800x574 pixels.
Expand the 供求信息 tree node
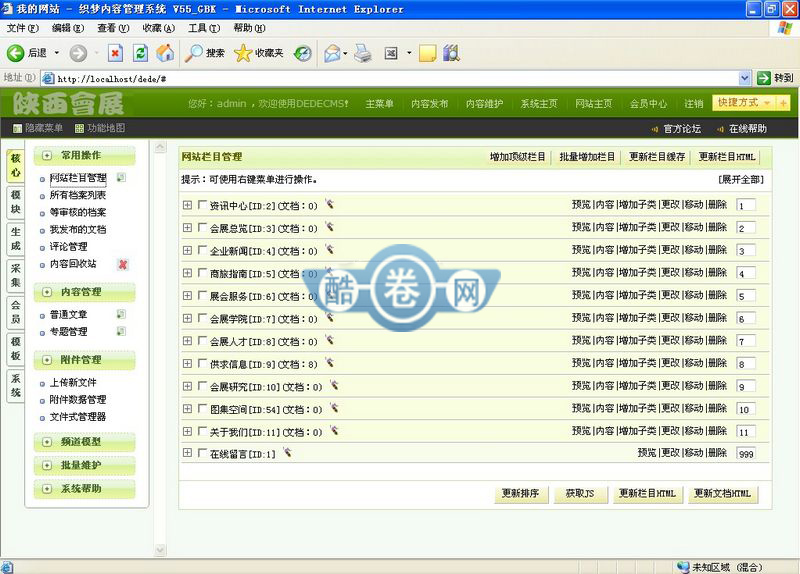[x=187, y=363]
